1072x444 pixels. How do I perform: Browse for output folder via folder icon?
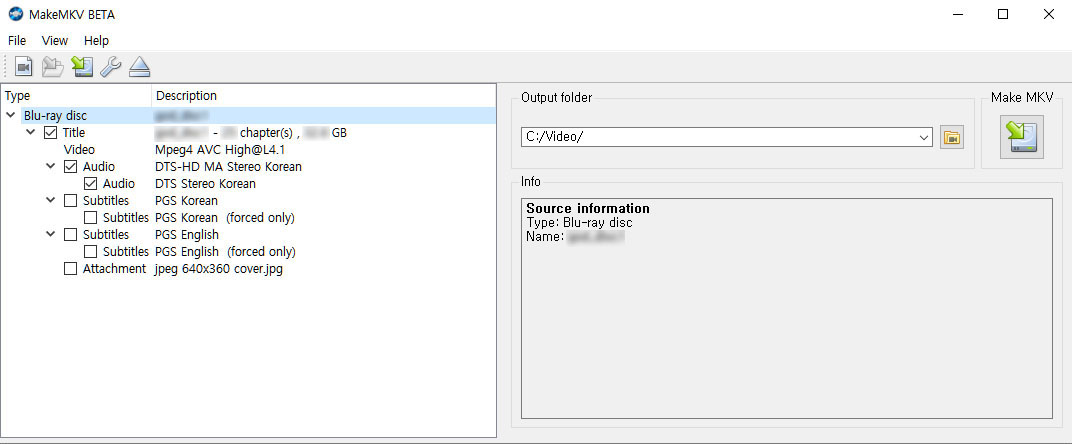click(x=952, y=138)
